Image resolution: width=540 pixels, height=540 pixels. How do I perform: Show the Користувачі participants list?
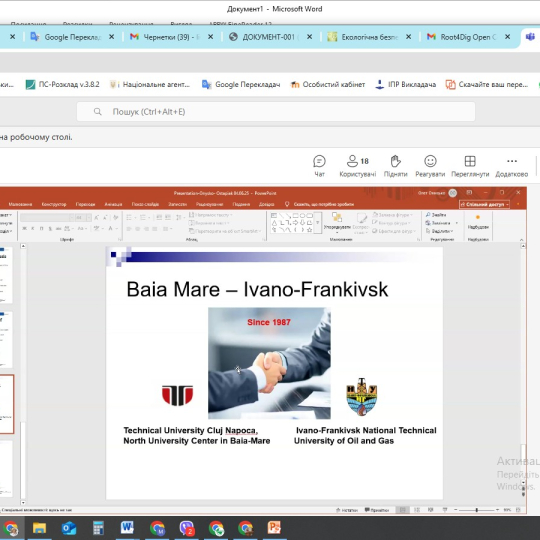[357, 166]
